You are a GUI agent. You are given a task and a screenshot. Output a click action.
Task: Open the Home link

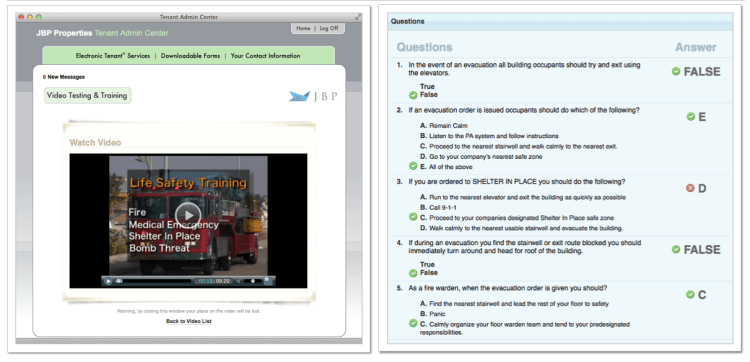(303, 28)
